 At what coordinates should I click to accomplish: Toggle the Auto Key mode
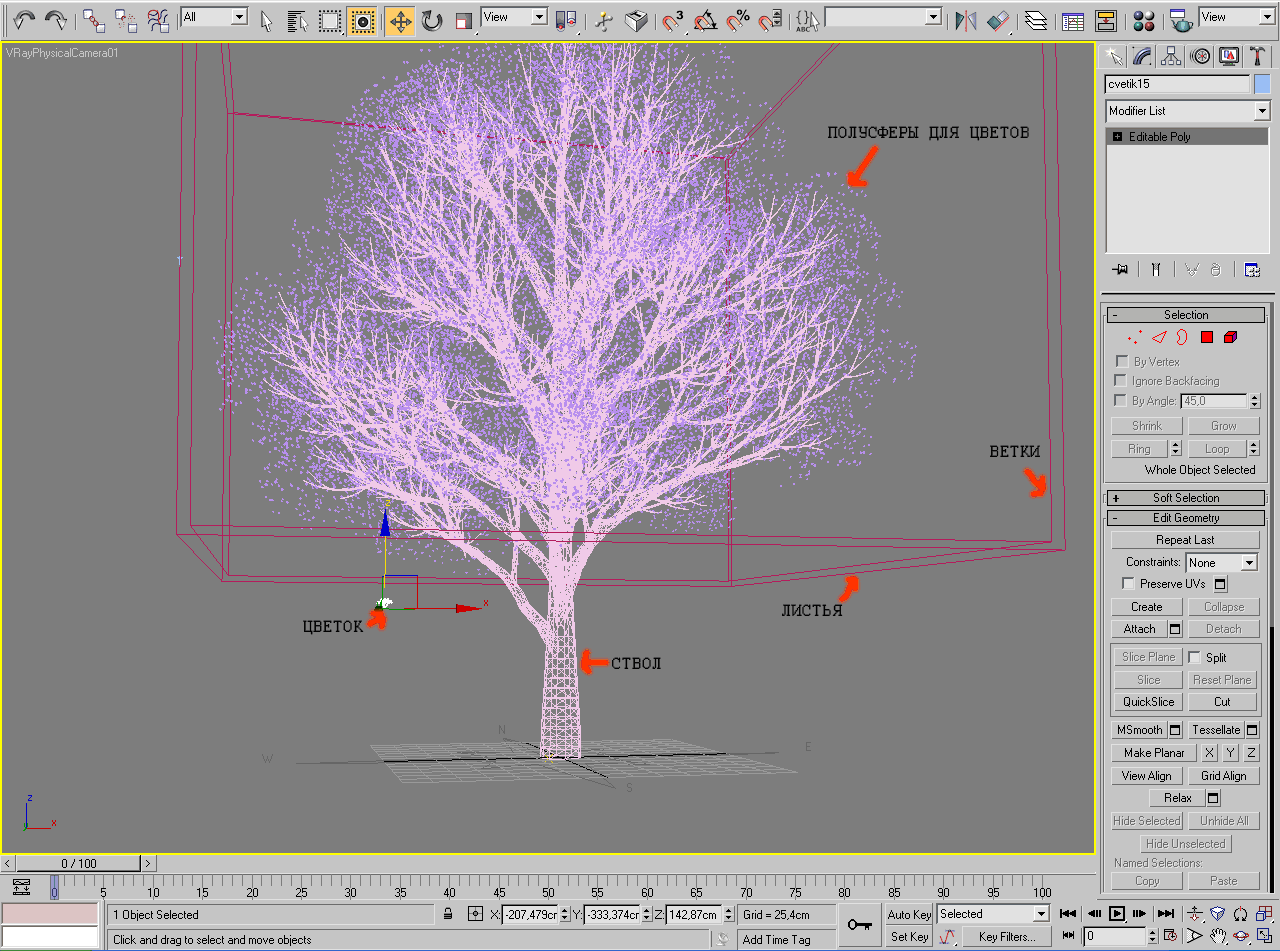[x=909, y=914]
